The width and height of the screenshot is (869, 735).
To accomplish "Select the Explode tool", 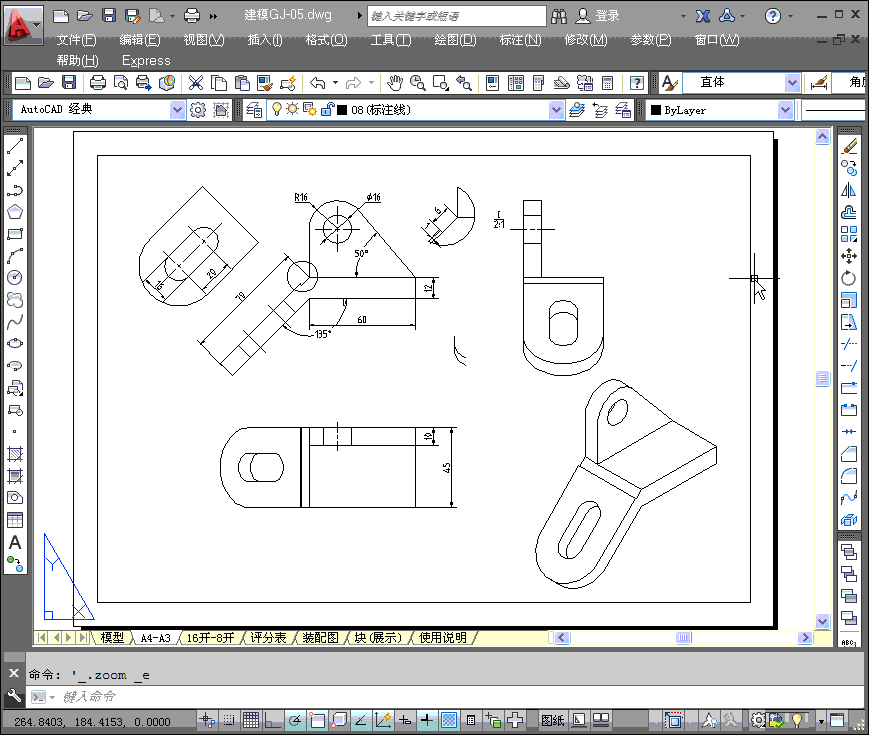I will (848, 520).
